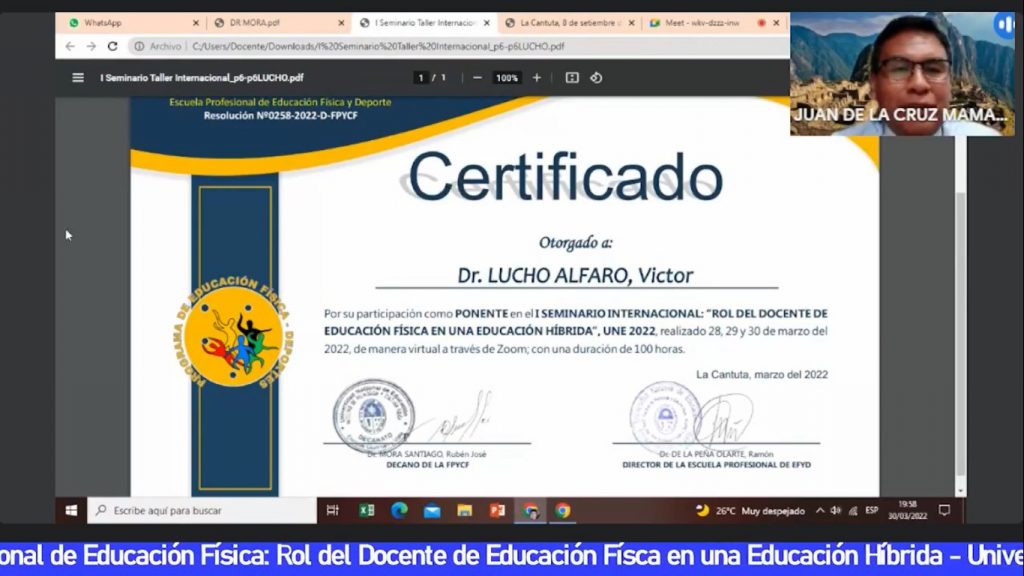
Task: Reload the current browser page
Action: tap(112, 46)
